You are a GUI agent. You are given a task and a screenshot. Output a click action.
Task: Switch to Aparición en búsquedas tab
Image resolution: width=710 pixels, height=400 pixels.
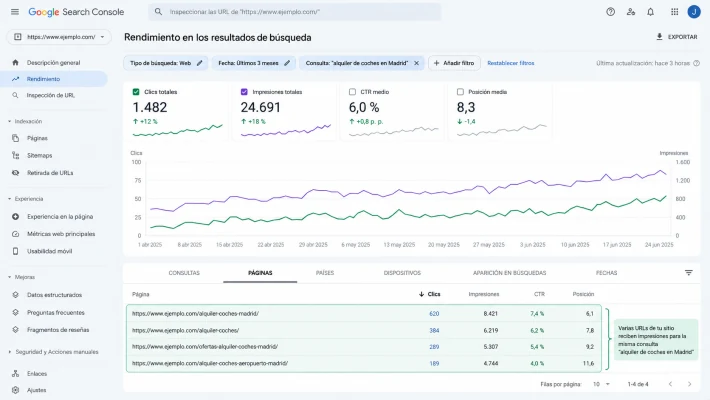[509, 273]
